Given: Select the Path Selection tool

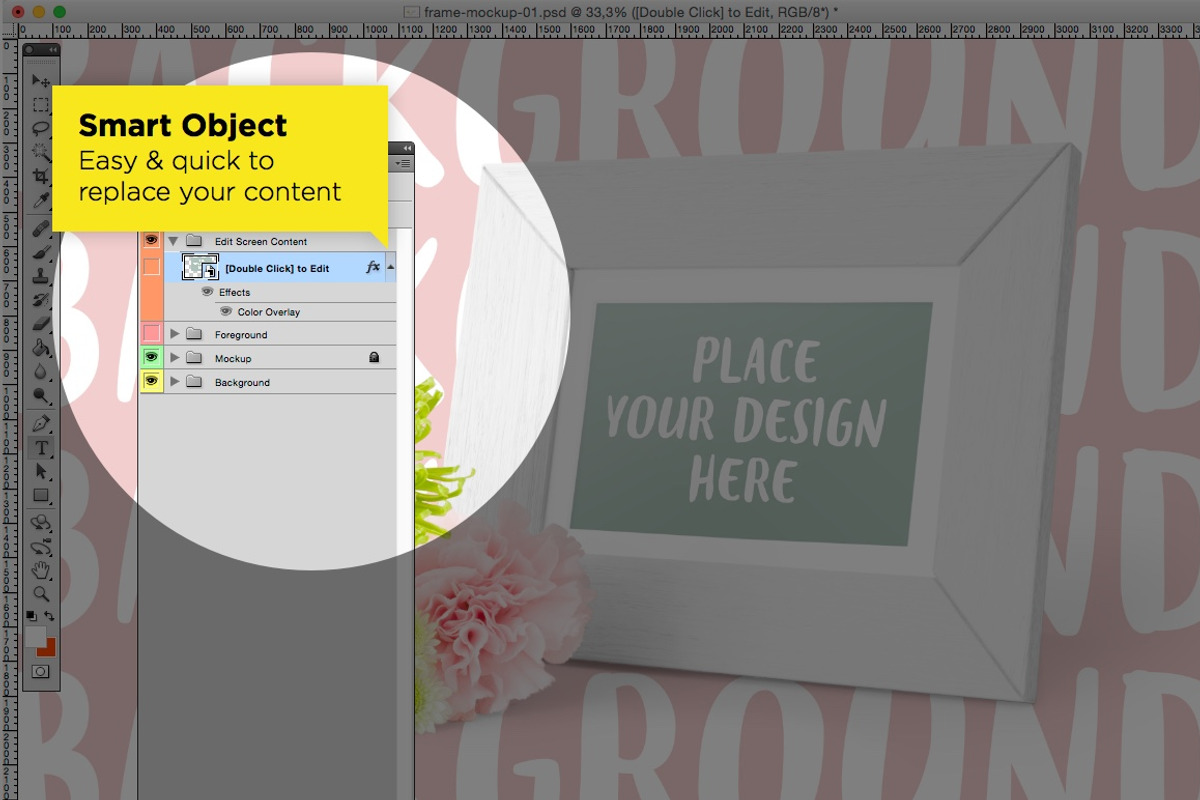Looking at the screenshot, I should 41,471.
